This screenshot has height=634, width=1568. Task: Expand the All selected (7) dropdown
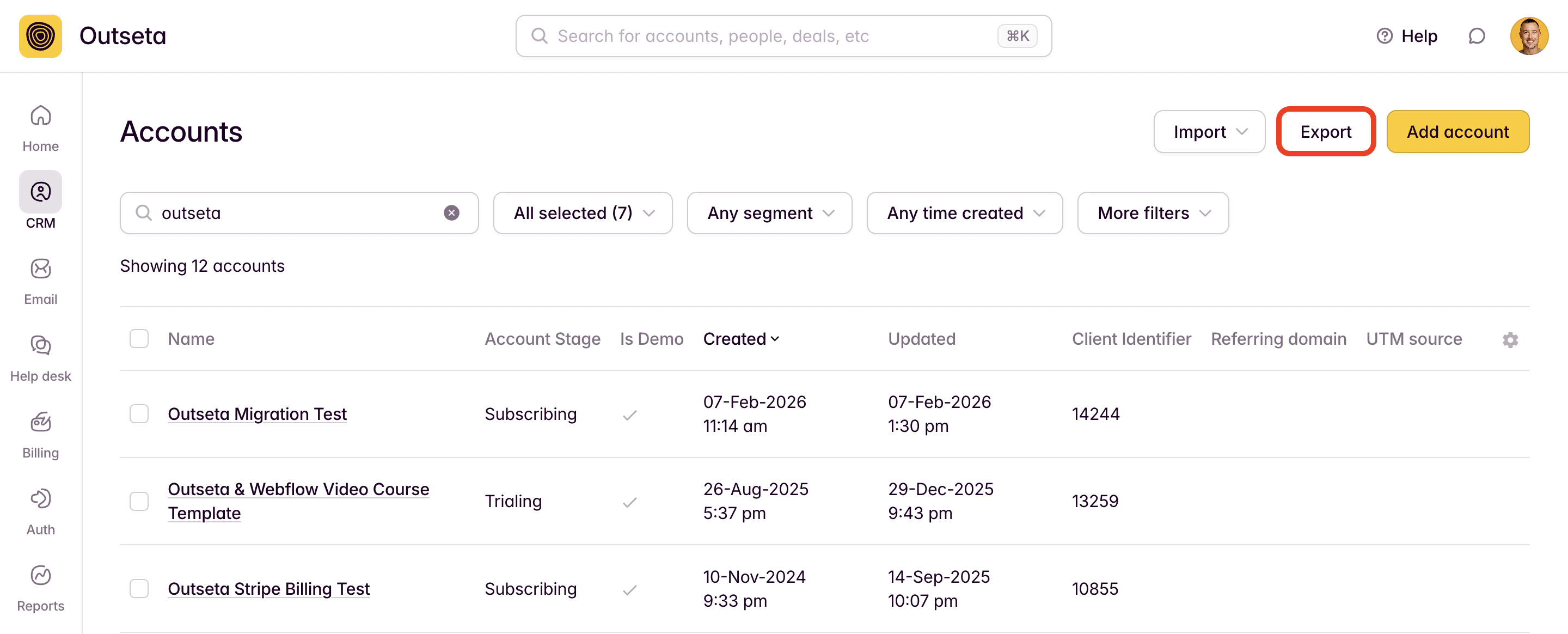583,213
